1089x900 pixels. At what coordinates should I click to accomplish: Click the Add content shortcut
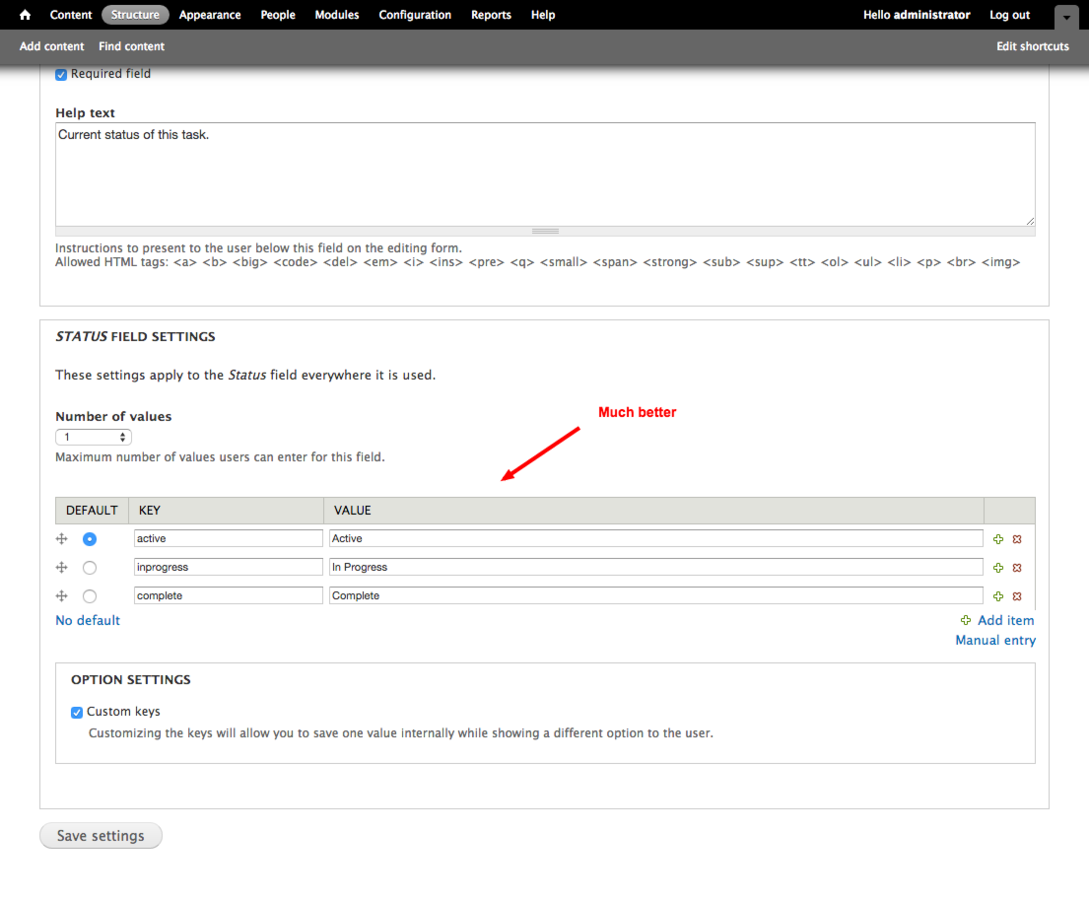coord(52,47)
